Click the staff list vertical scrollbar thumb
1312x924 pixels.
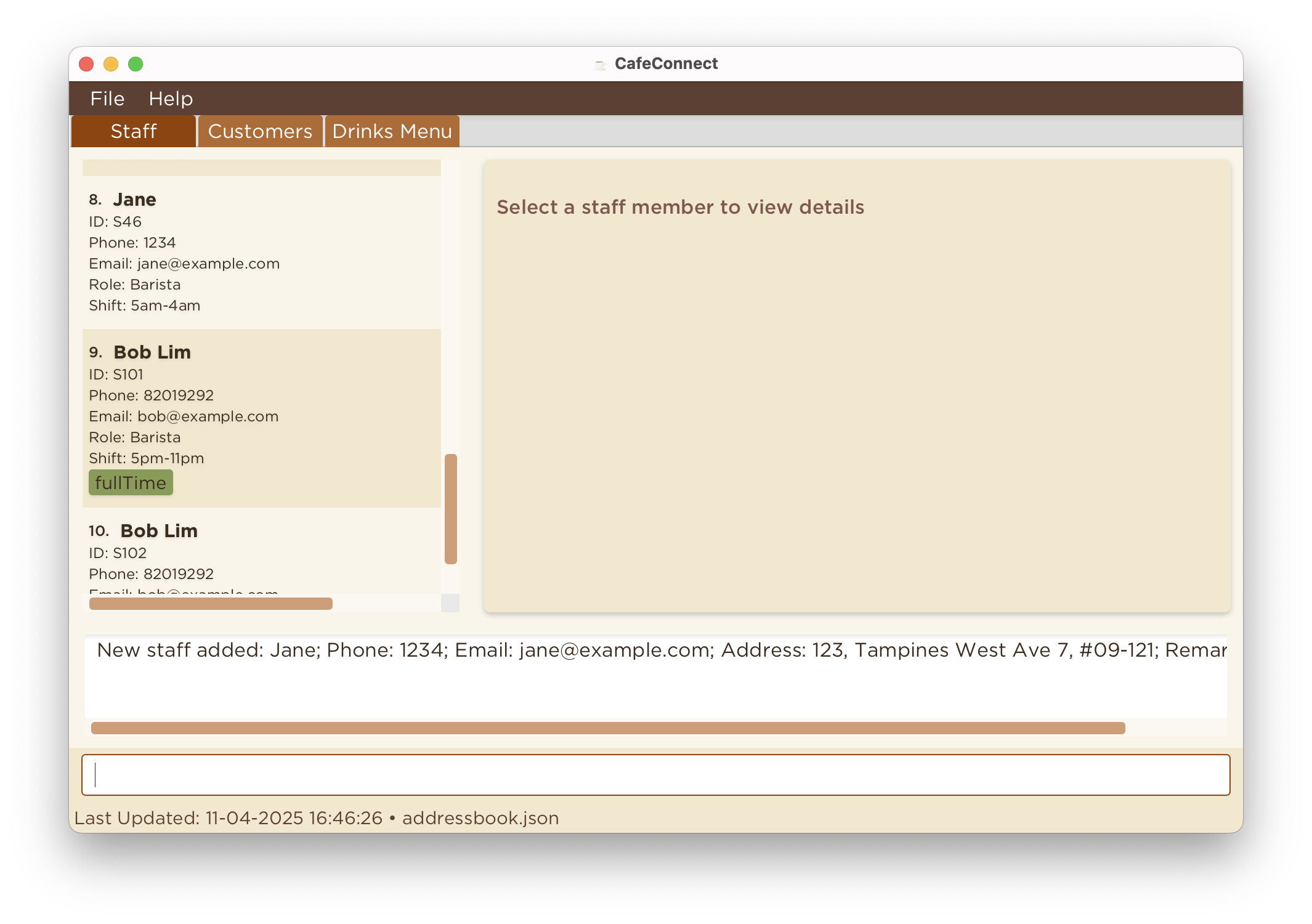tap(451, 509)
